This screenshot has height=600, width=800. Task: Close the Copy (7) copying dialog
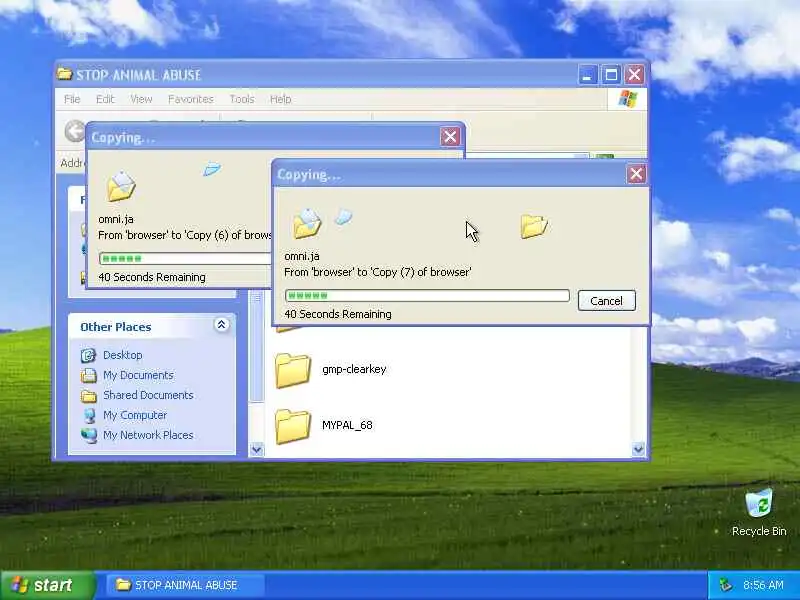tap(636, 174)
